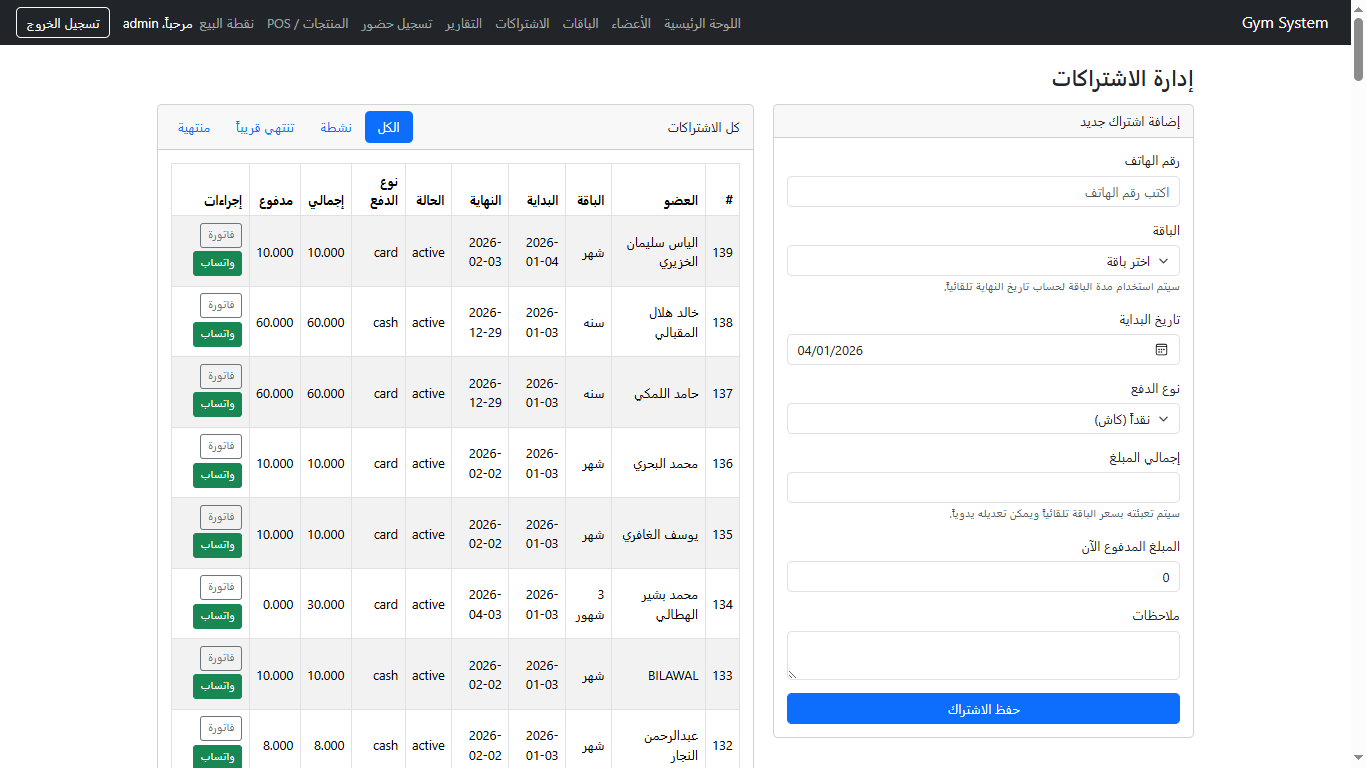Image resolution: width=1366 pixels, height=768 pixels.
Task: Select the All (الكل) filter tab
Action: pos(388,127)
